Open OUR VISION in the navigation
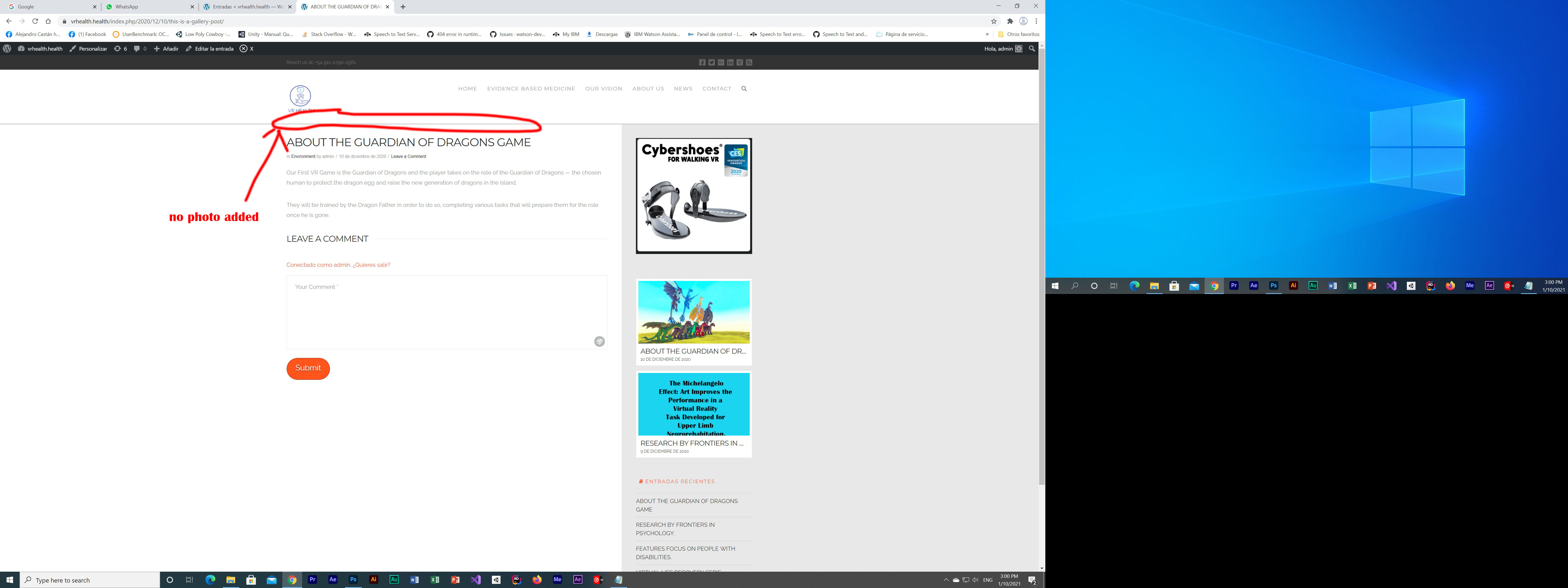Screen dimensions: 1568x588 tap(604, 89)
